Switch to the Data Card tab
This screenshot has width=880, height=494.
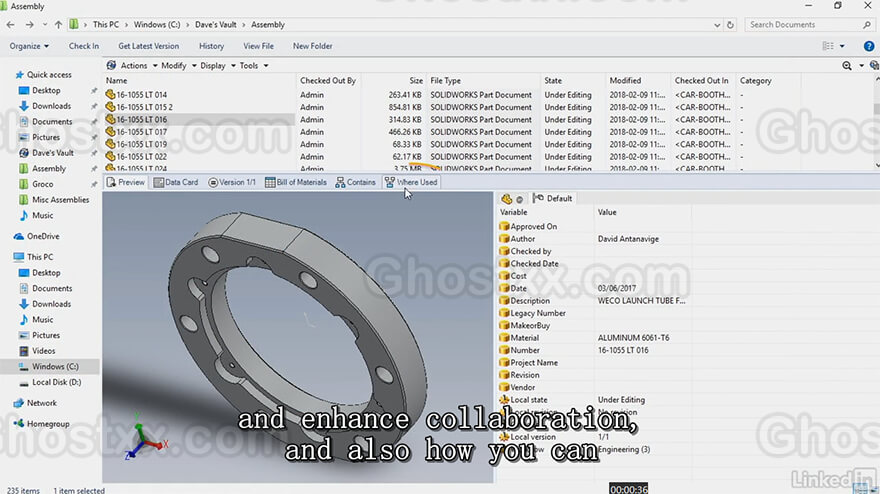pyautogui.click(x=176, y=182)
